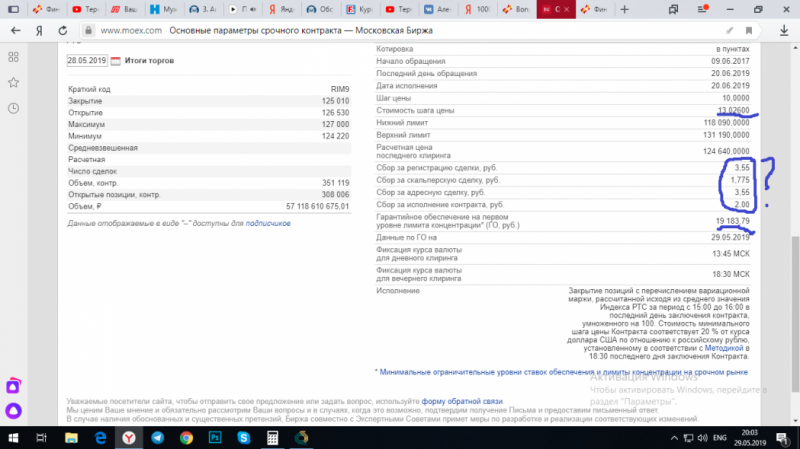Open Photoshop from the taskbar
The width and height of the screenshot is (800, 449).
pyautogui.click(x=215, y=438)
